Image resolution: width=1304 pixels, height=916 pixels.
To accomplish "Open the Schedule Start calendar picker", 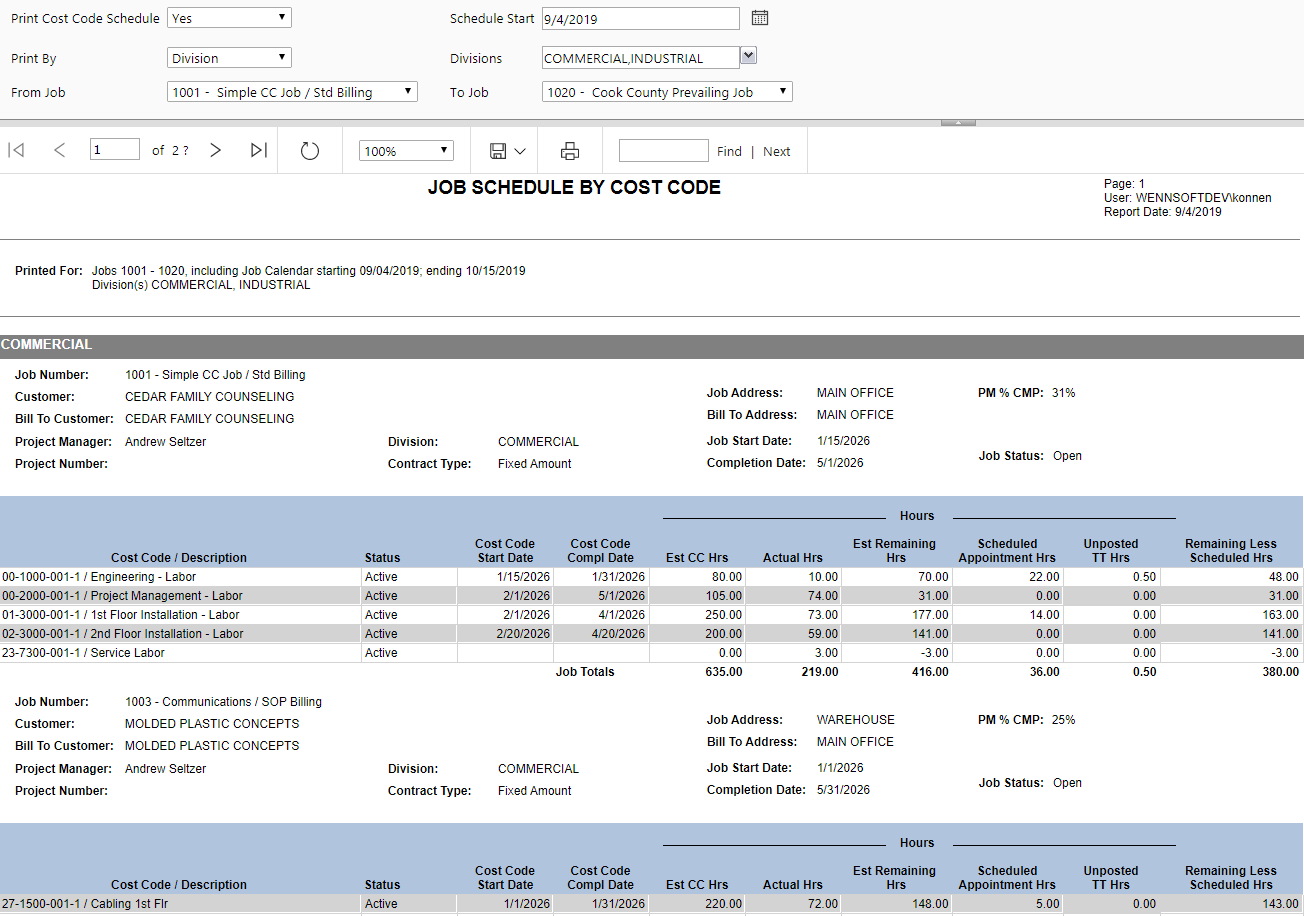I will click(759, 18).
